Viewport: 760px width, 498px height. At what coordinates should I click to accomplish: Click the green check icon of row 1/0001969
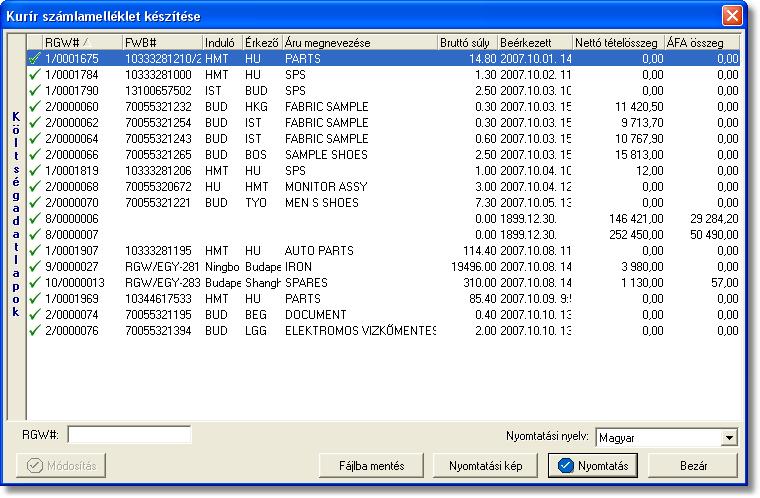pyautogui.click(x=34, y=299)
